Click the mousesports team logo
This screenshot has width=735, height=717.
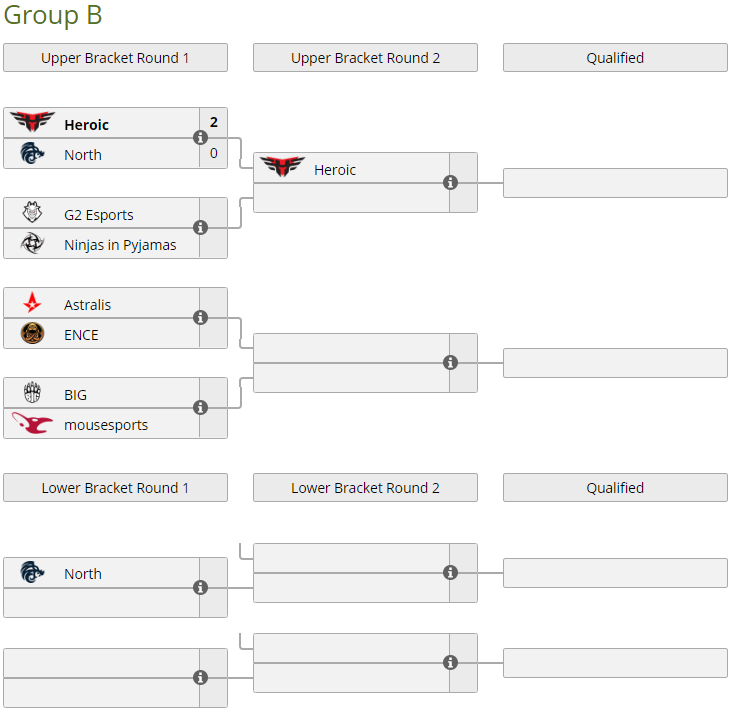32,424
